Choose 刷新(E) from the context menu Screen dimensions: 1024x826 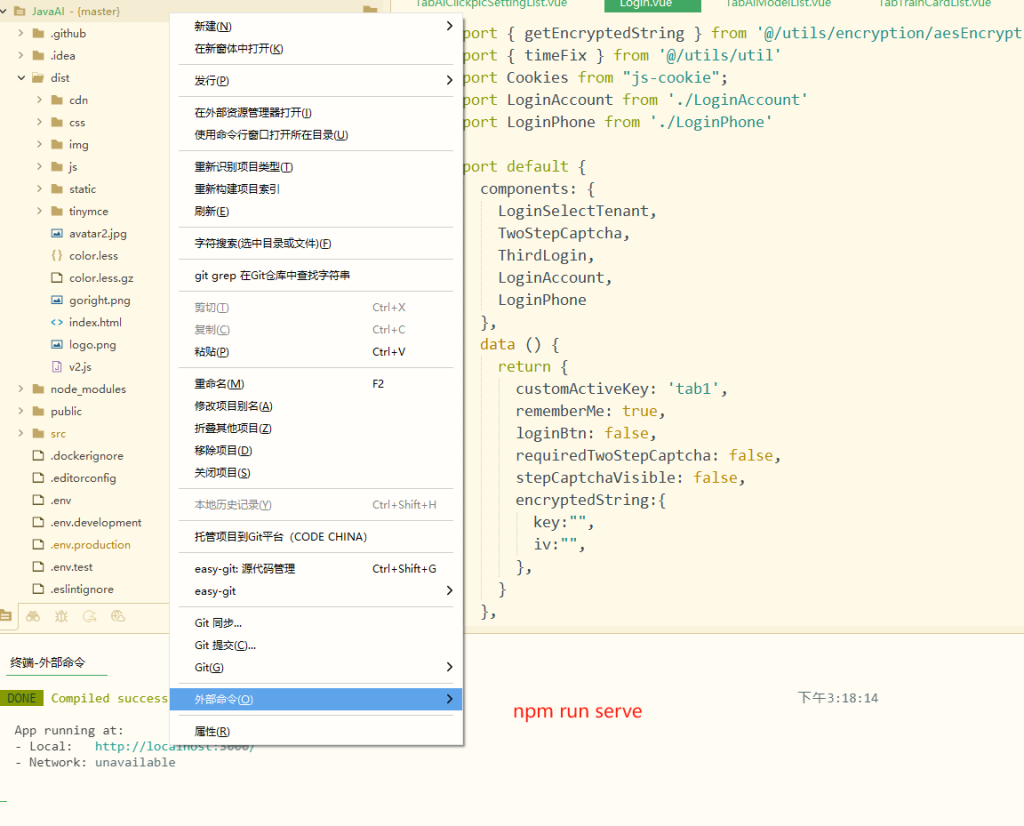coord(212,211)
